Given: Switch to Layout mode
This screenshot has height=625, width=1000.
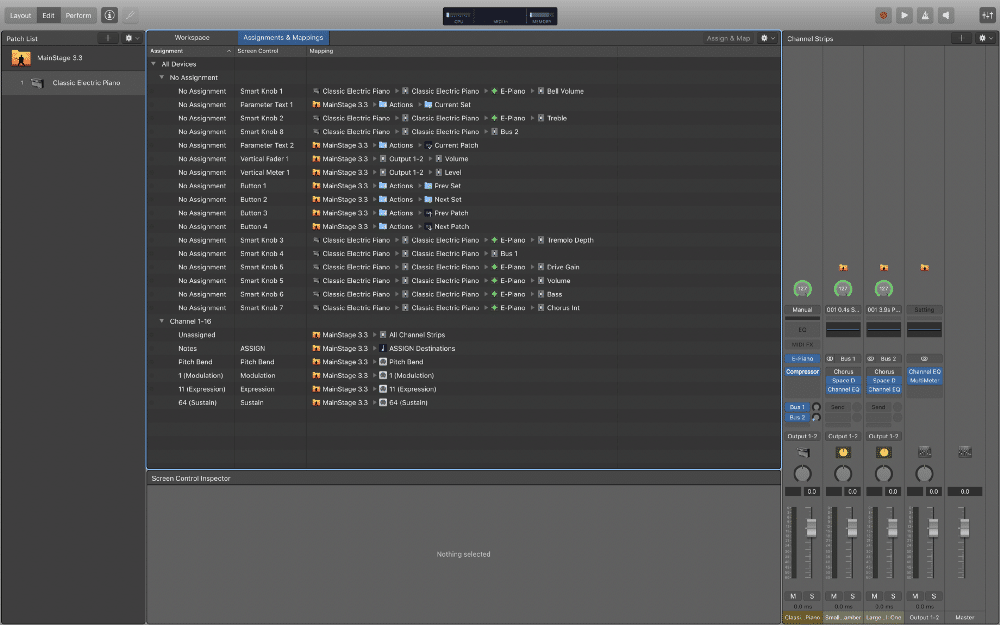Looking at the screenshot, I should pos(20,15).
